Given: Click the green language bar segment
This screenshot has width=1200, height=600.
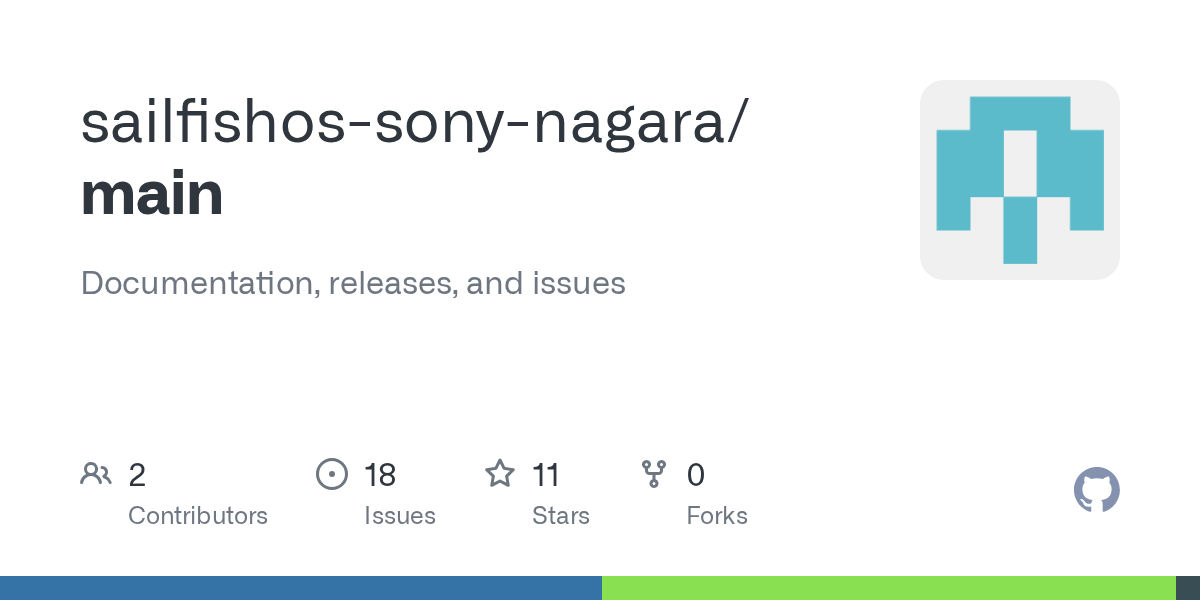Looking at the screenshot, I should coord(889,588).
